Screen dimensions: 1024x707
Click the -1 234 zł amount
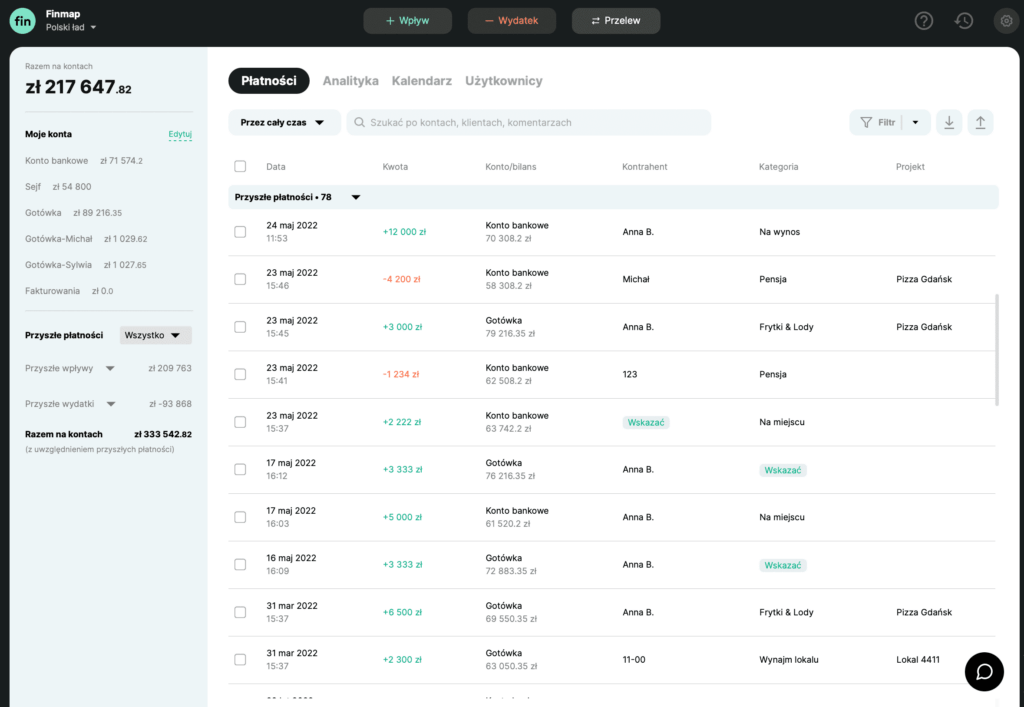pyautogui.click(x=401, y=375)
